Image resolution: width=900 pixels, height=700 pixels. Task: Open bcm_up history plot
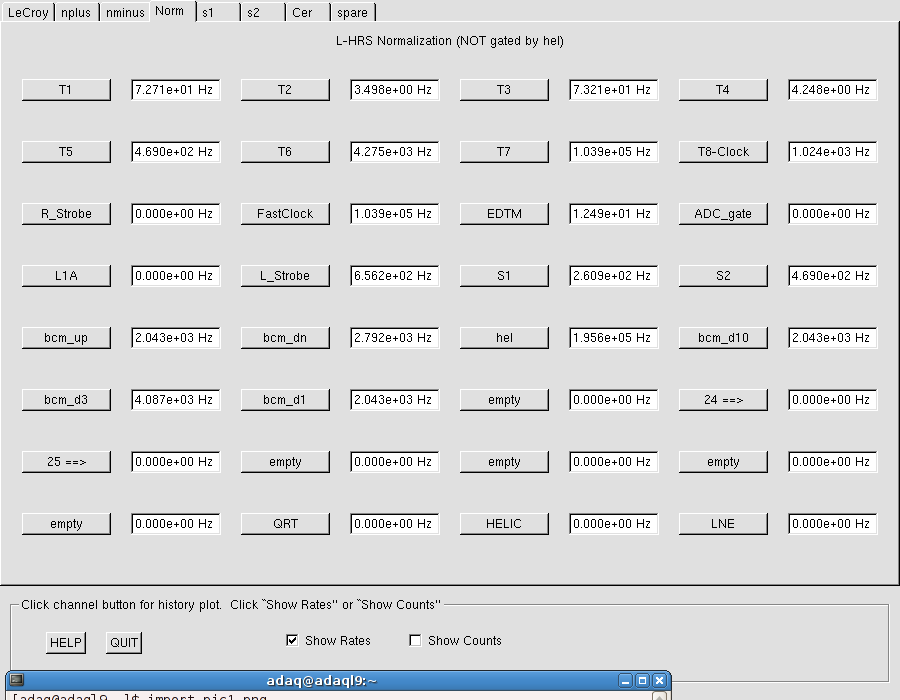(66, 338)
